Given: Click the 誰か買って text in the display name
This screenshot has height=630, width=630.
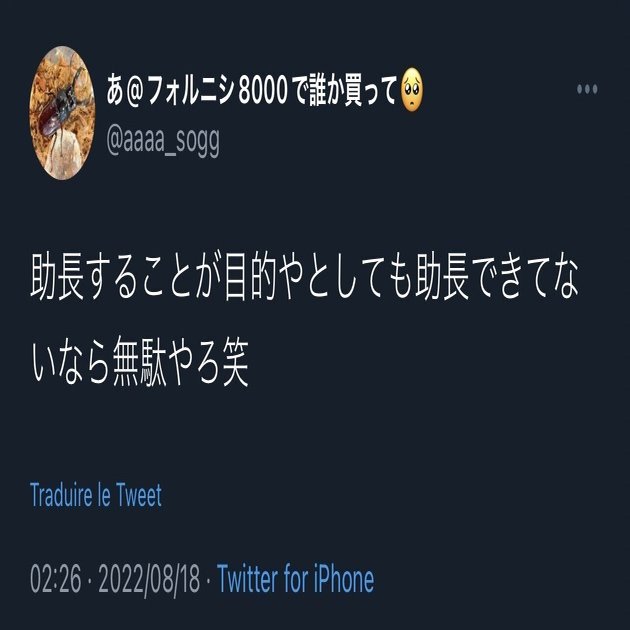Looking at the screenshot, I should [x=352, y=91].
